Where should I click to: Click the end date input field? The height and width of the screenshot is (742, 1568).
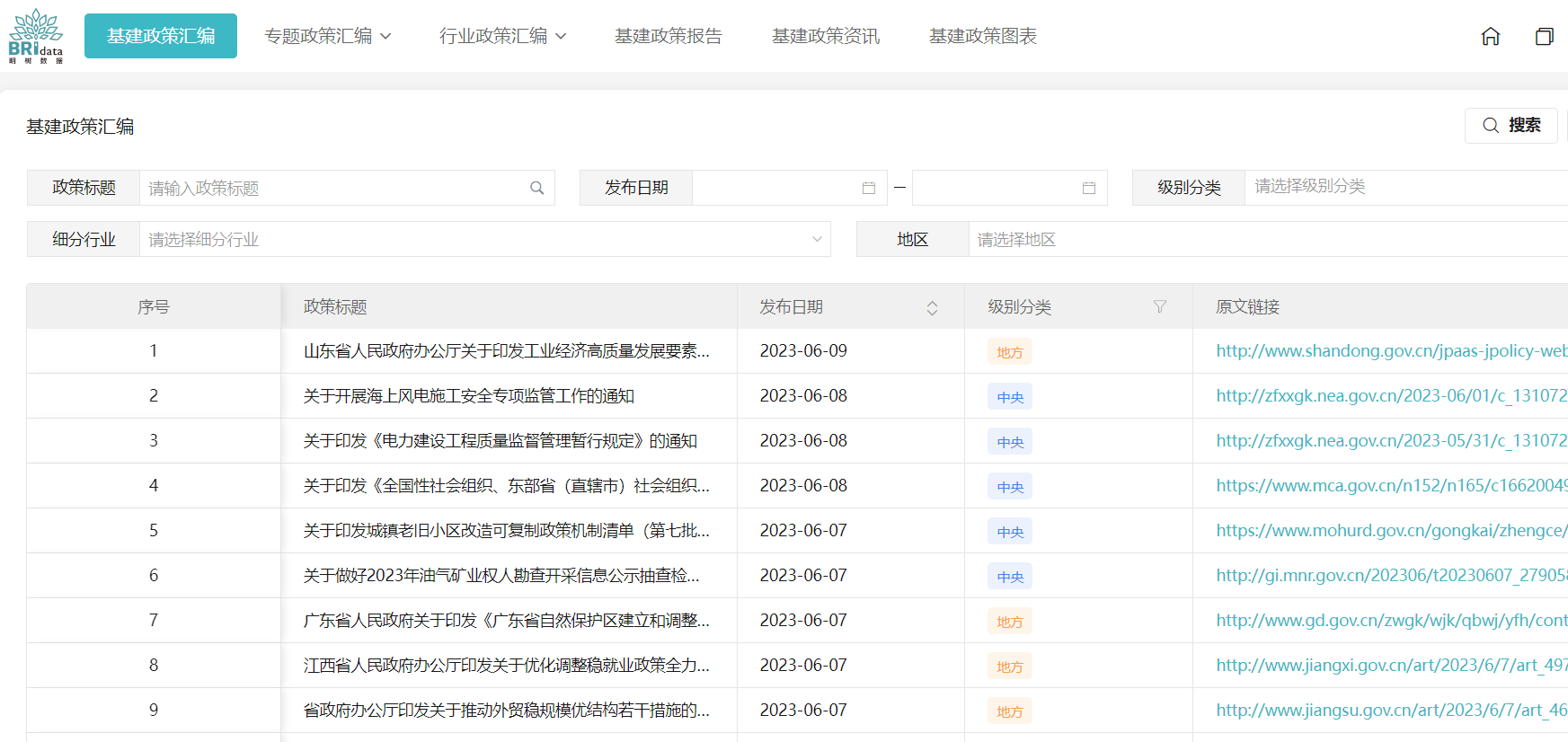(x=1010, y=188)
